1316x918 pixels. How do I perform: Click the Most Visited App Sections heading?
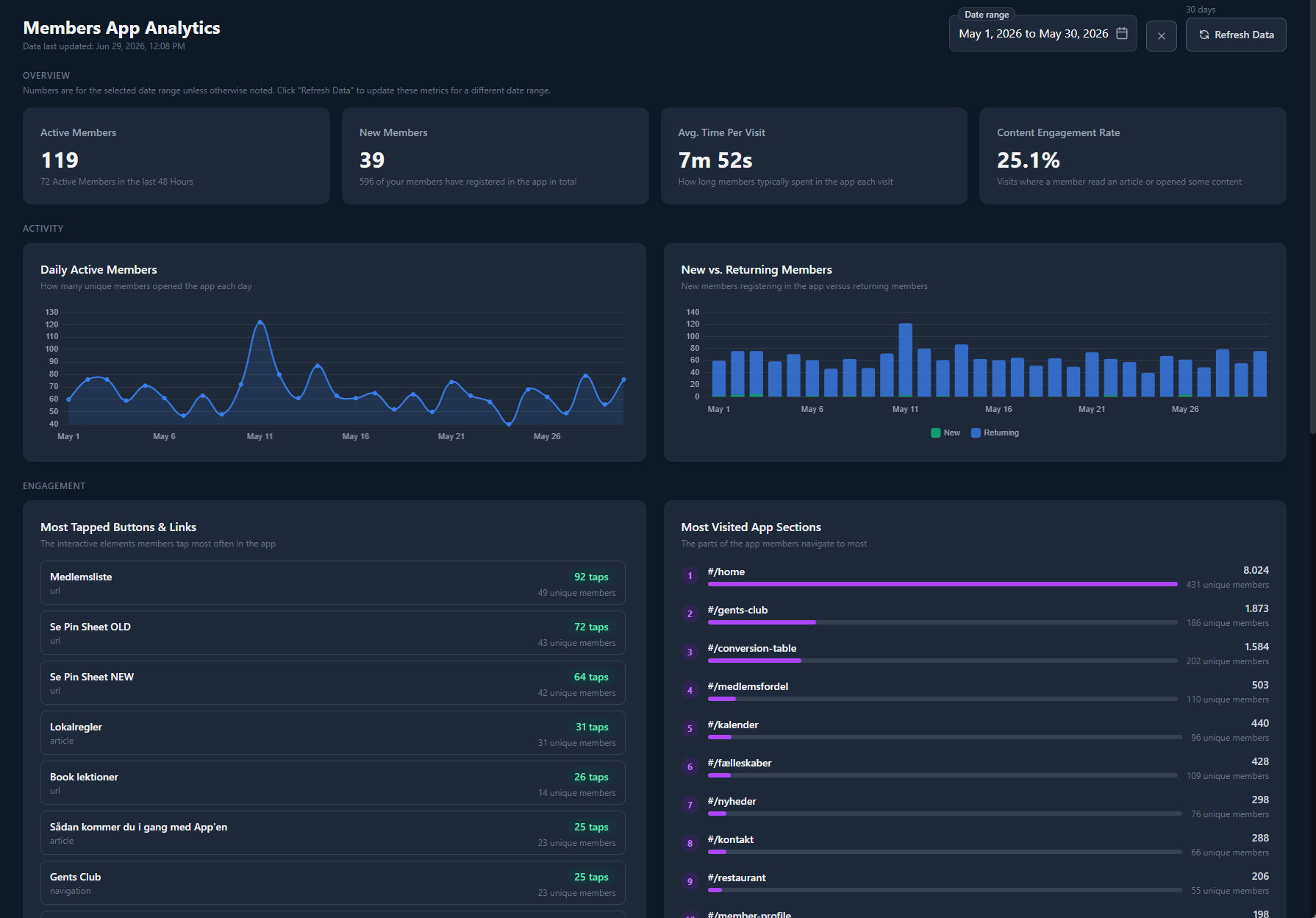click(751, 527)
